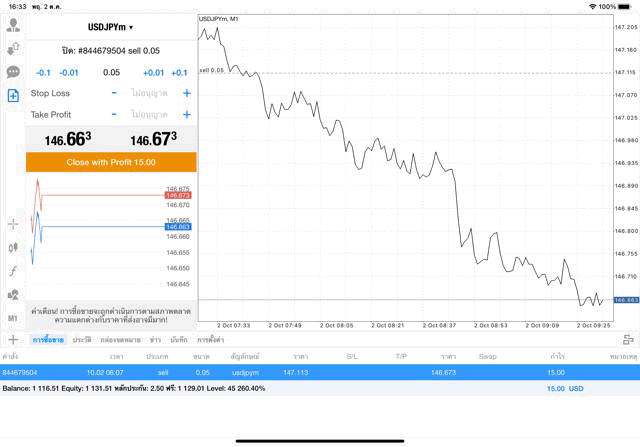This screenshot has width=640, height=447.
Task: Decrease volume by -0.1
Action: pyautogui.click(x=43, y=72)
